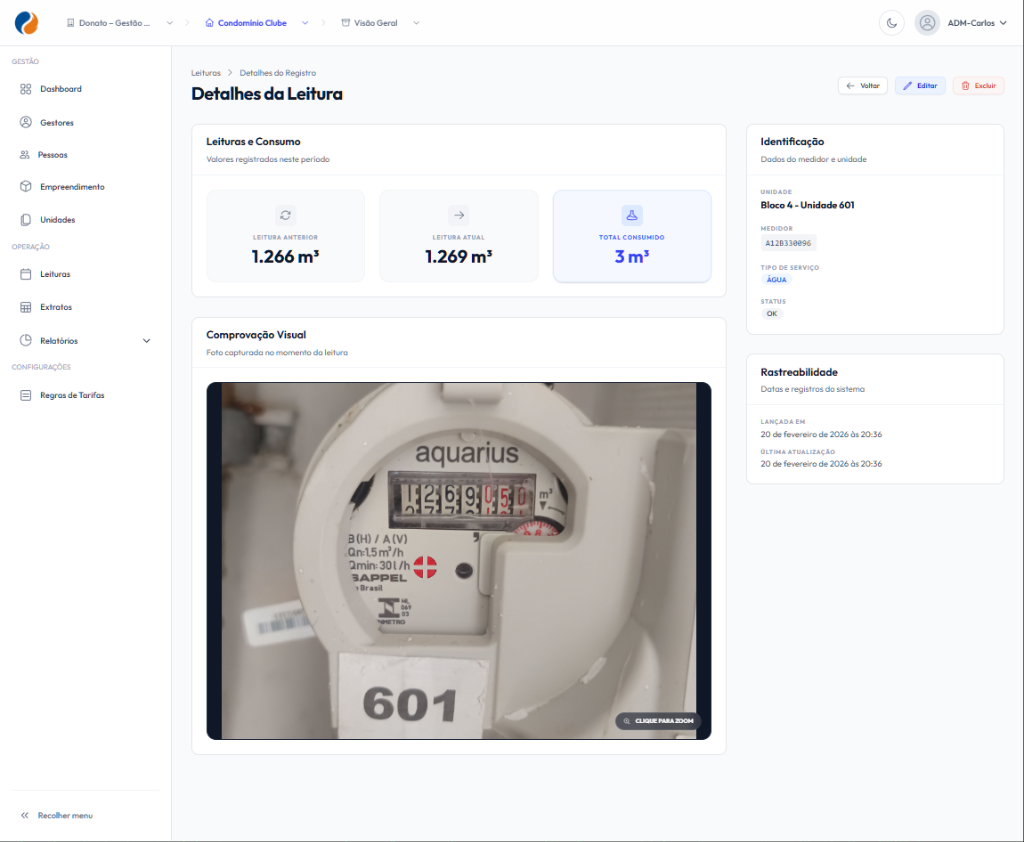1024x842 pixels.
Task: Follow the Leituras breadcrumb link
Action: click(x=206, y=73)
